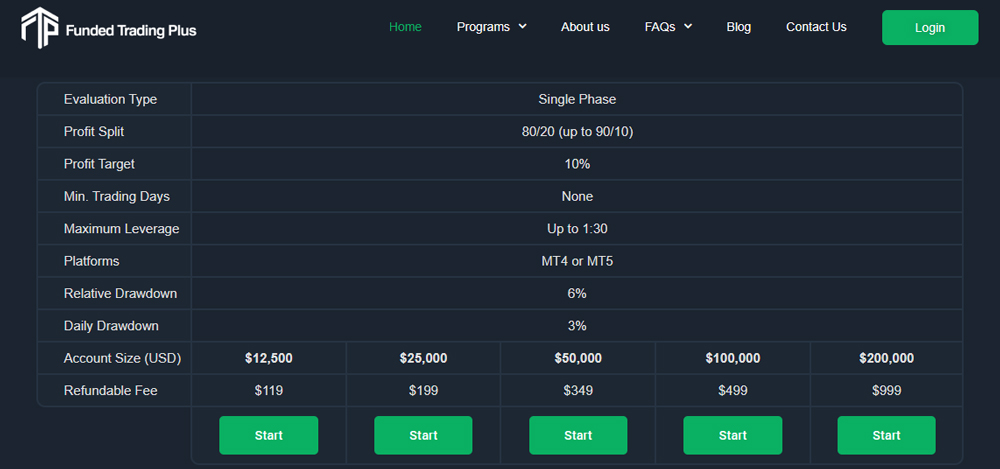Click the Funded Trading Plus brand text
The image size is (1000, 469).
point(130,31)
